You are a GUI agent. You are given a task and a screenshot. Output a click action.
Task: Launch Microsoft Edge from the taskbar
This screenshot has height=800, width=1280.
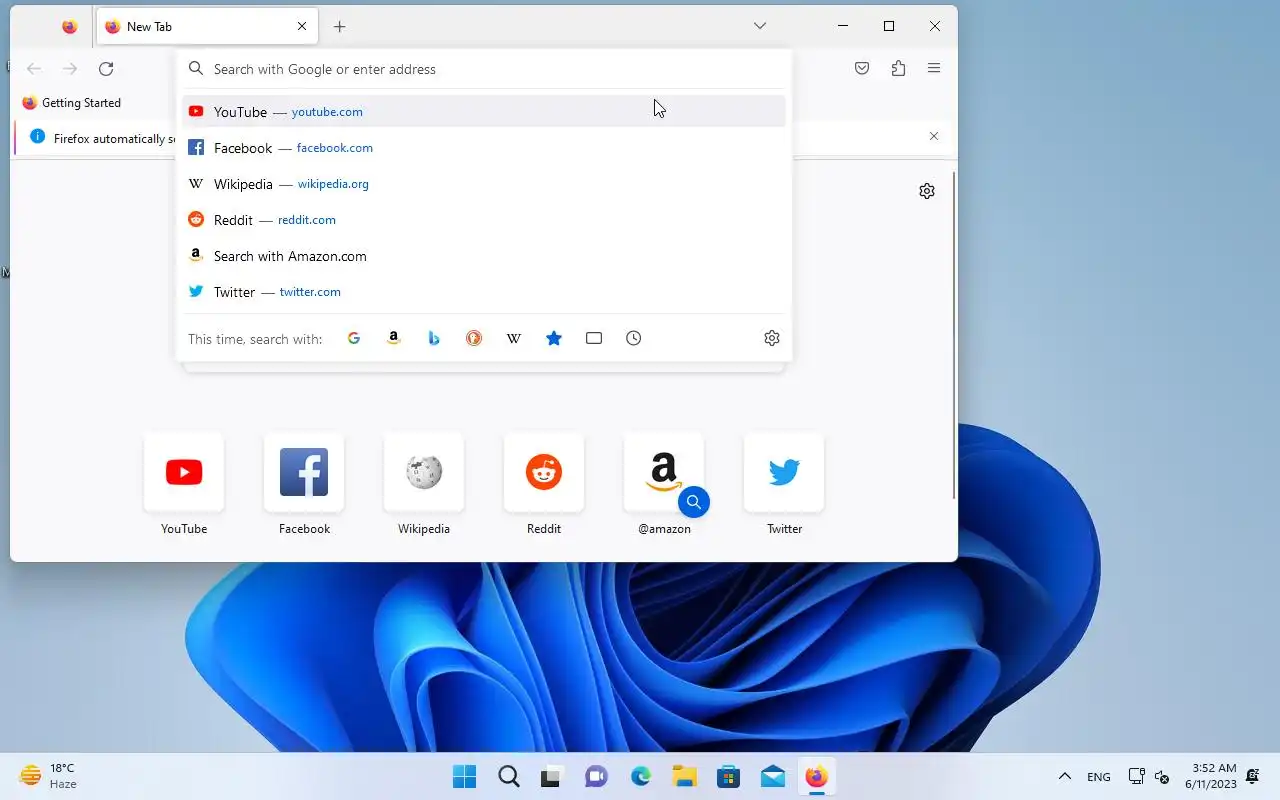pos(641,776)
